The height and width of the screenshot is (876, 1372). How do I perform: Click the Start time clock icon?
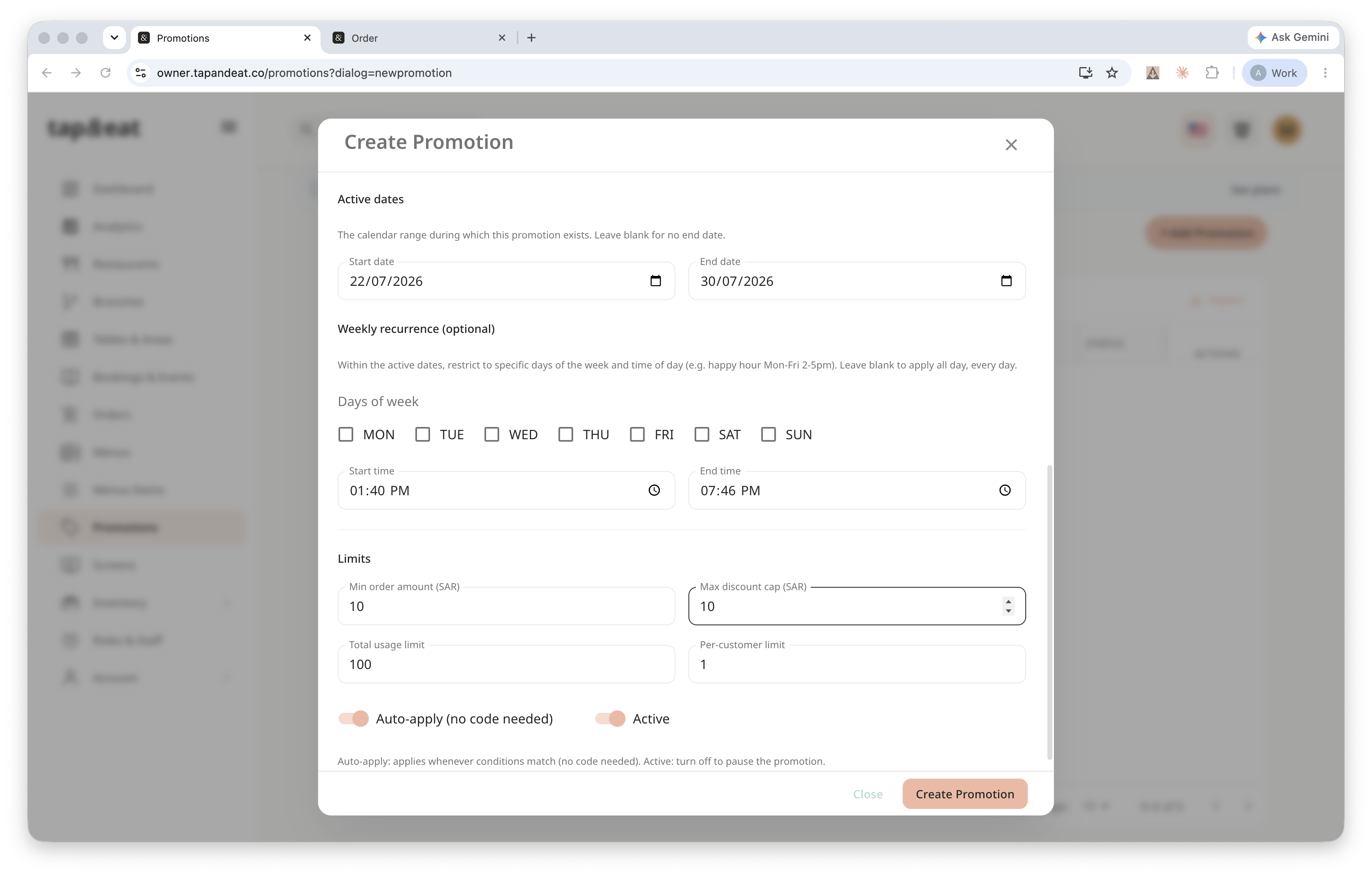click(x=654, y=490)
